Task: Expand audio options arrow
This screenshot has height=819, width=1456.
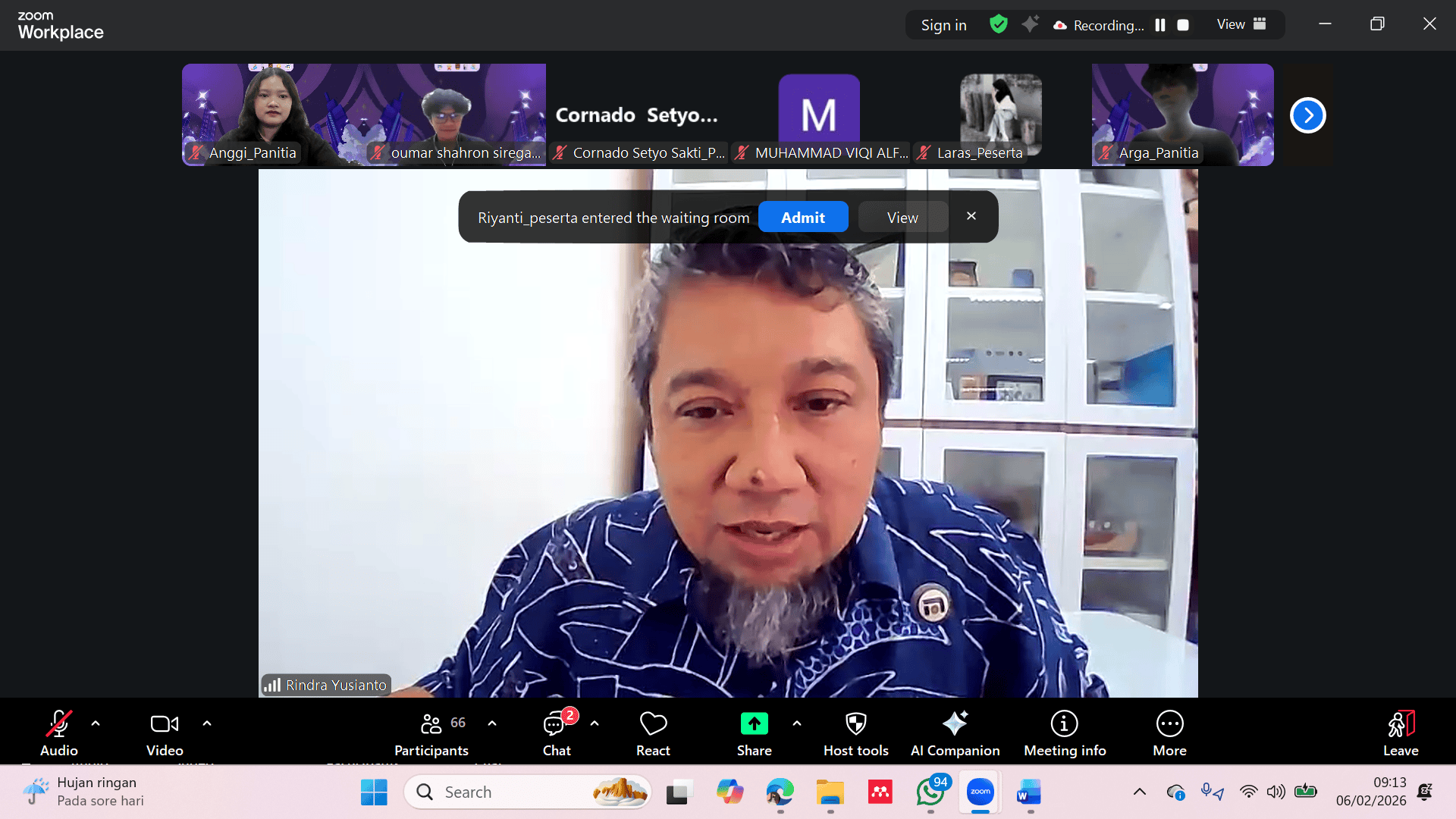Action: coord(96,723)
